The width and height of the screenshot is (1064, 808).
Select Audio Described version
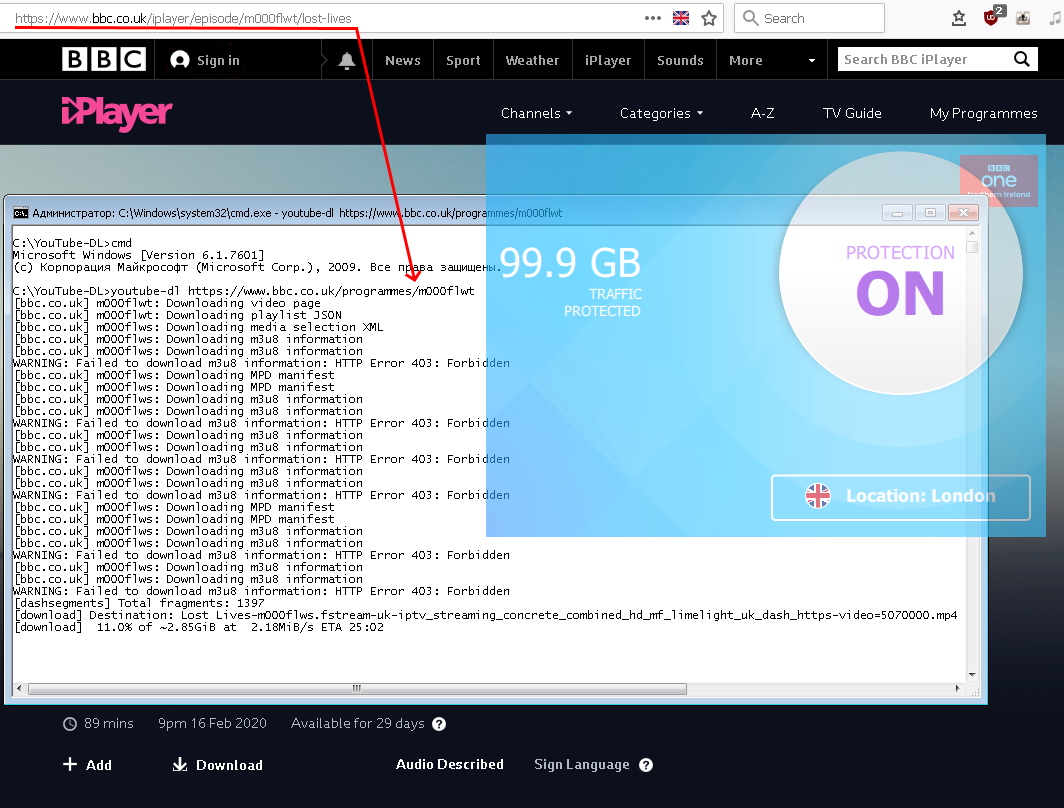point(450,764)
